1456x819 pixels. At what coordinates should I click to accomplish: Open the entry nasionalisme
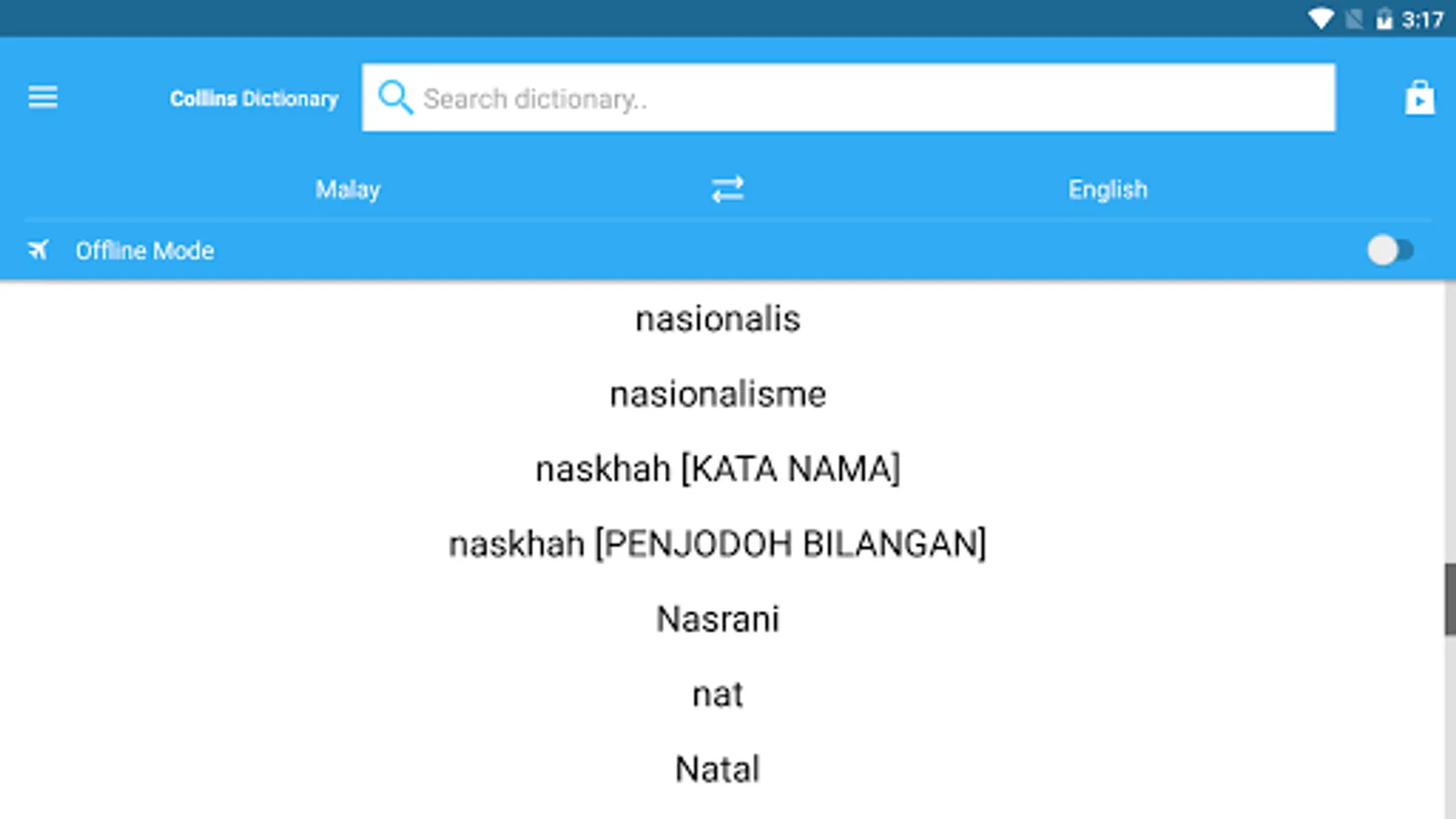point(718,394)
